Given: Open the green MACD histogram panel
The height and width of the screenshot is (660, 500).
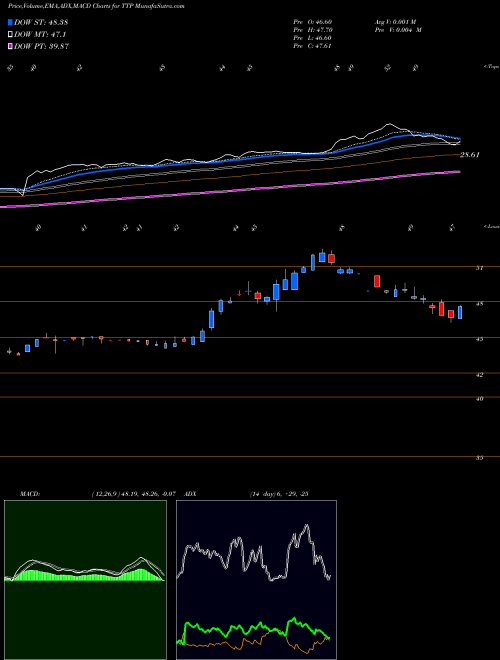Looking at the screenshot, I should coord(85,580).
